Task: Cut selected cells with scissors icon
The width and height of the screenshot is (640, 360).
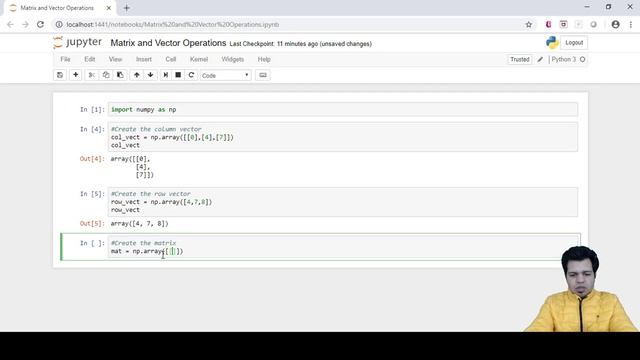Action: click(91, 75)
